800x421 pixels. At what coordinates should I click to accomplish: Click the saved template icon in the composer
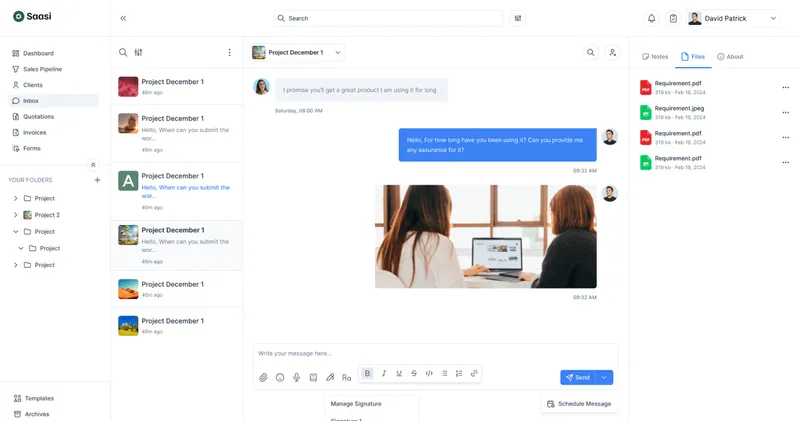313,378
